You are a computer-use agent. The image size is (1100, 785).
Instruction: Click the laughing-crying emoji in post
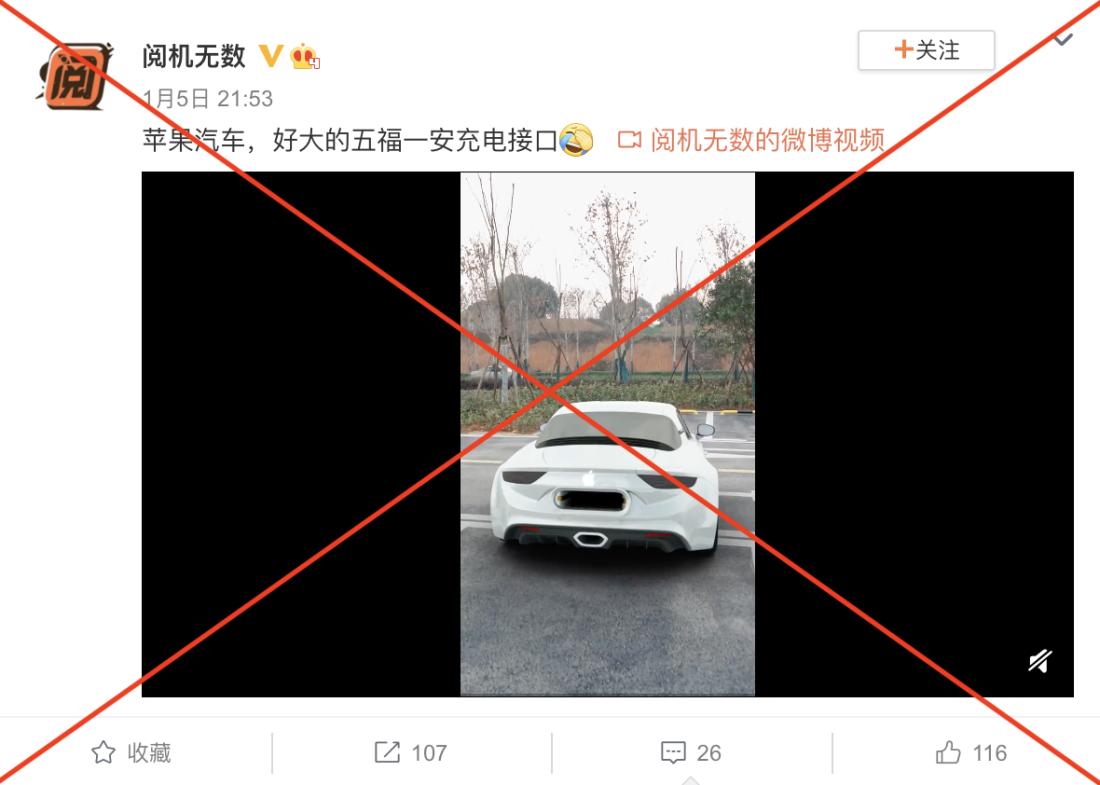pos(576,140)
